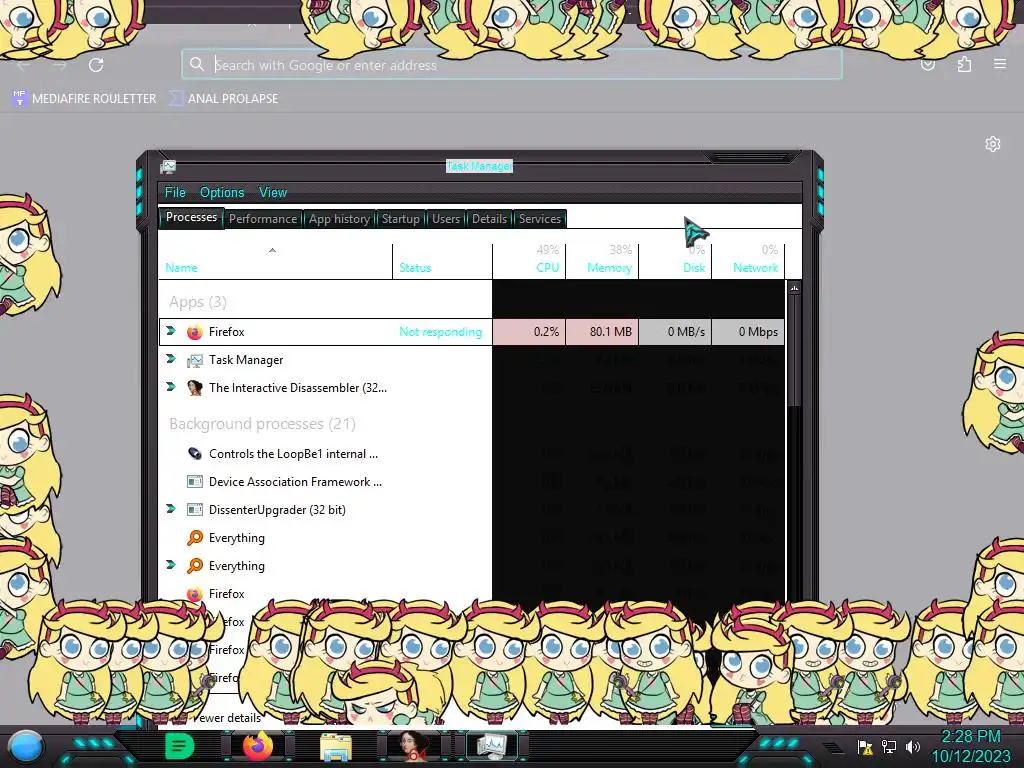Open the Firefox hamburger menu
Screen dimensions: 1024x768
[x=1000, y=64]
